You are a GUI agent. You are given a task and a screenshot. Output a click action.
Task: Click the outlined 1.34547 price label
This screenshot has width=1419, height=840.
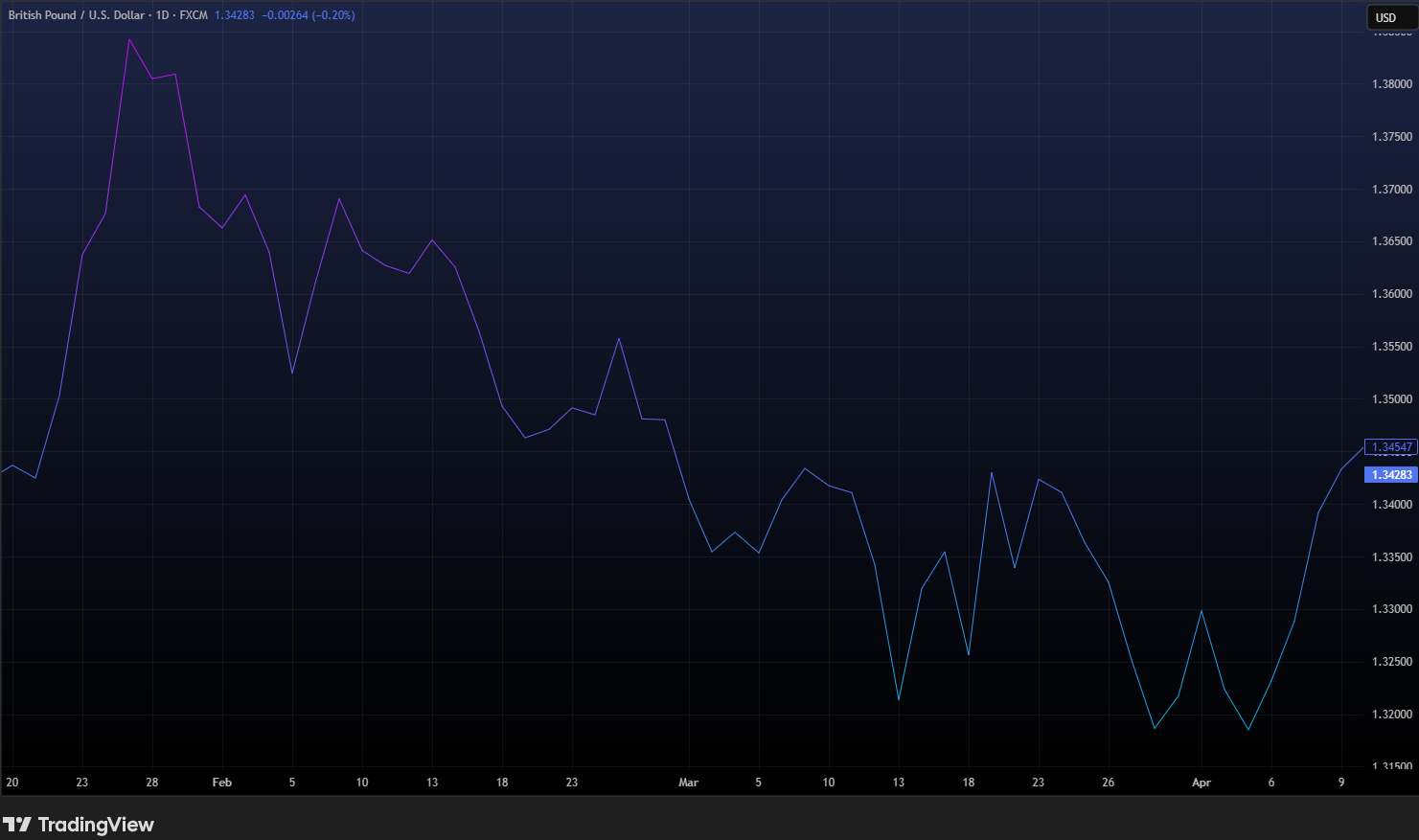pyautogui.click(x=1391, y=447)
